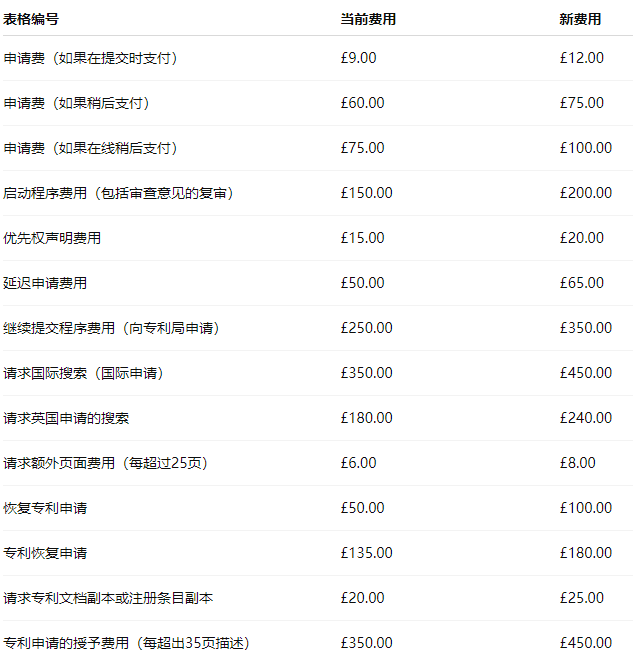Select the £65.00 new fee cell
This screenshot has width=633, height=671.
coord(581,283)
